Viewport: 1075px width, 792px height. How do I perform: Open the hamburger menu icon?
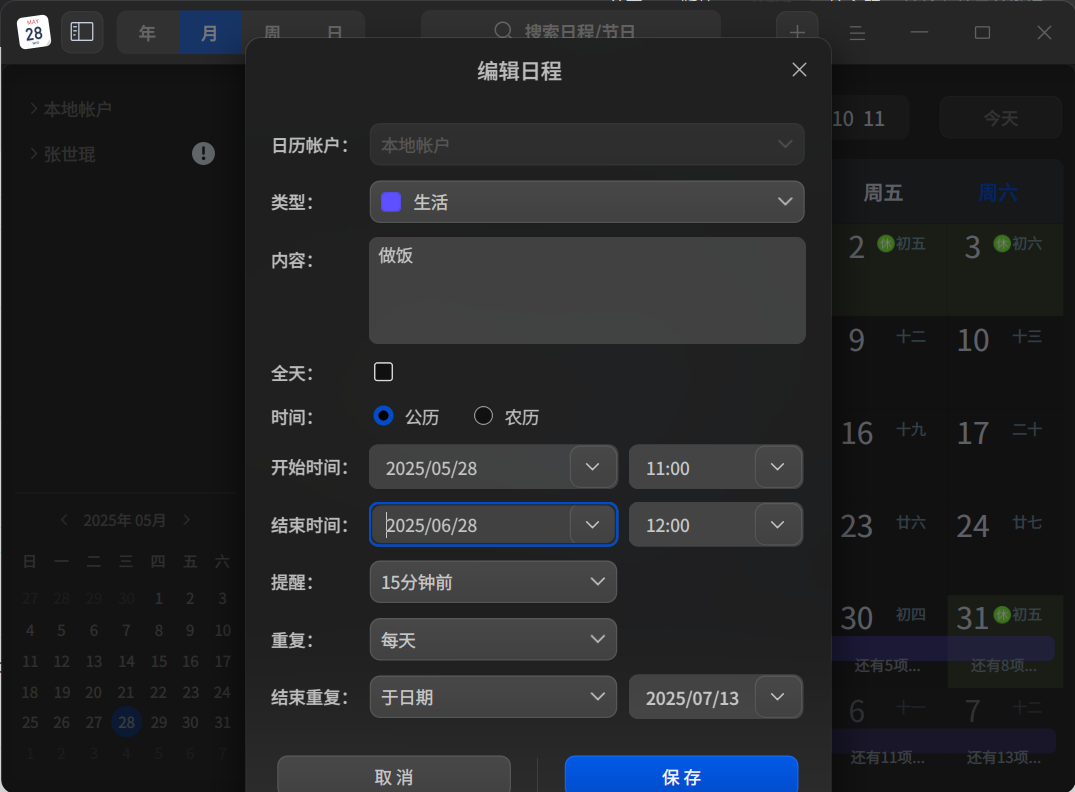coord(857,32)
